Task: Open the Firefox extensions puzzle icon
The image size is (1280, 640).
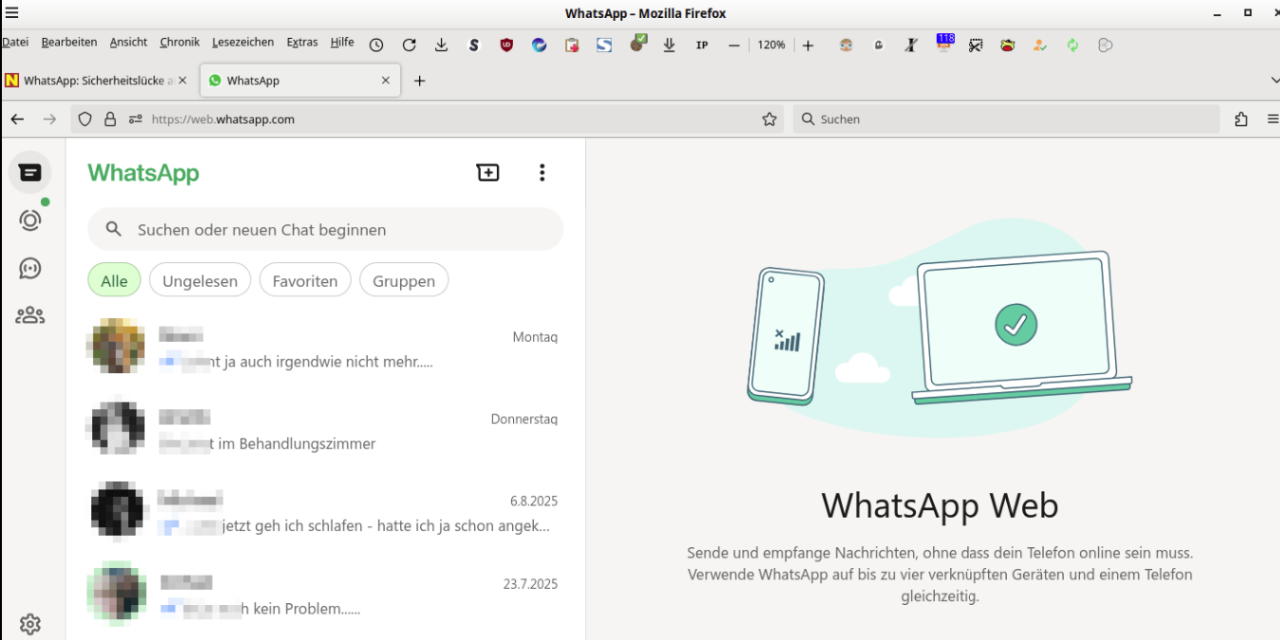Action: [1241, 119]
